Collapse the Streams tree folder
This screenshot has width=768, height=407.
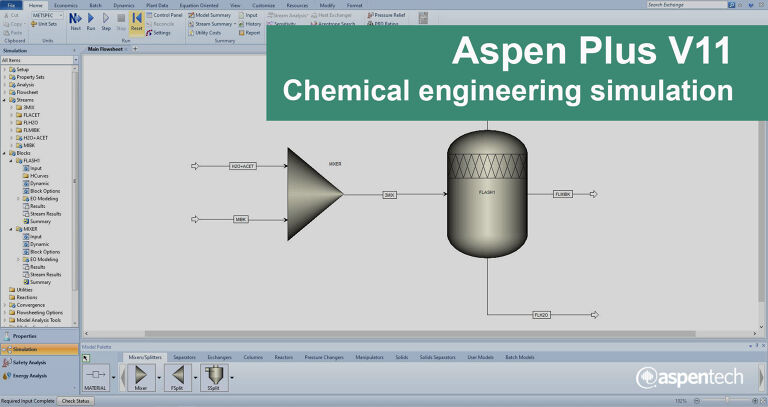(x=5, y=100)
